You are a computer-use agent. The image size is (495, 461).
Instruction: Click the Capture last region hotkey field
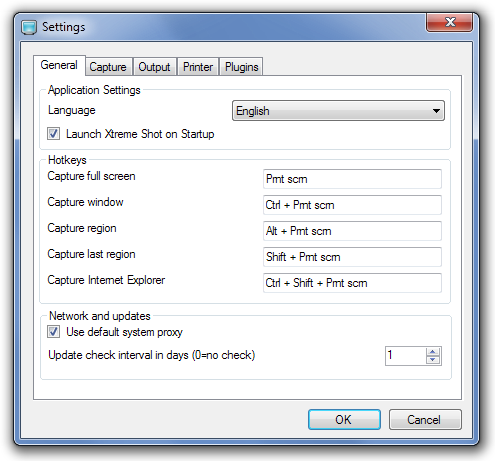[352, 257]
